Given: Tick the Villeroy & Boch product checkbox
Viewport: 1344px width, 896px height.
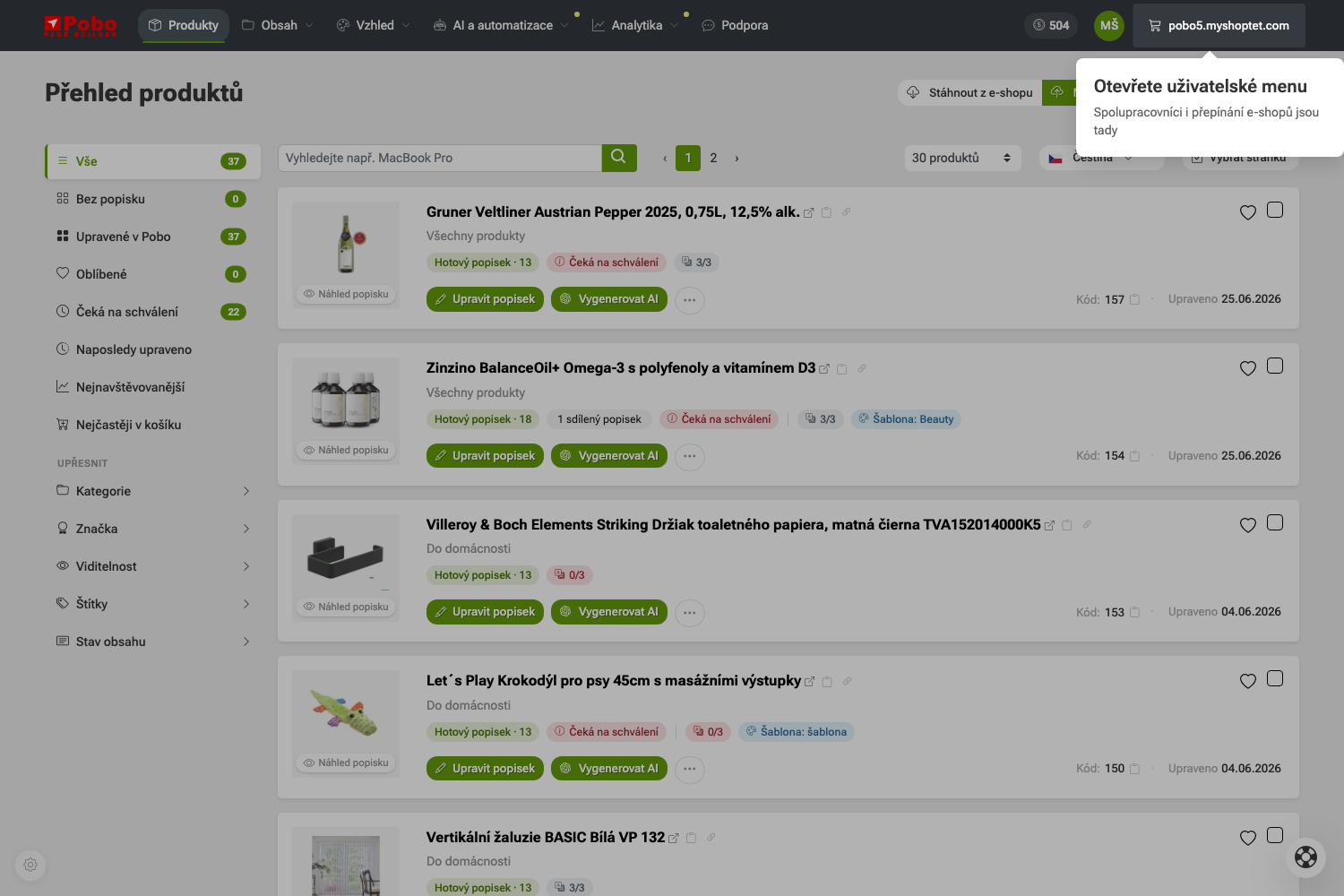Looking at the screenshot, I should 1275,522.
